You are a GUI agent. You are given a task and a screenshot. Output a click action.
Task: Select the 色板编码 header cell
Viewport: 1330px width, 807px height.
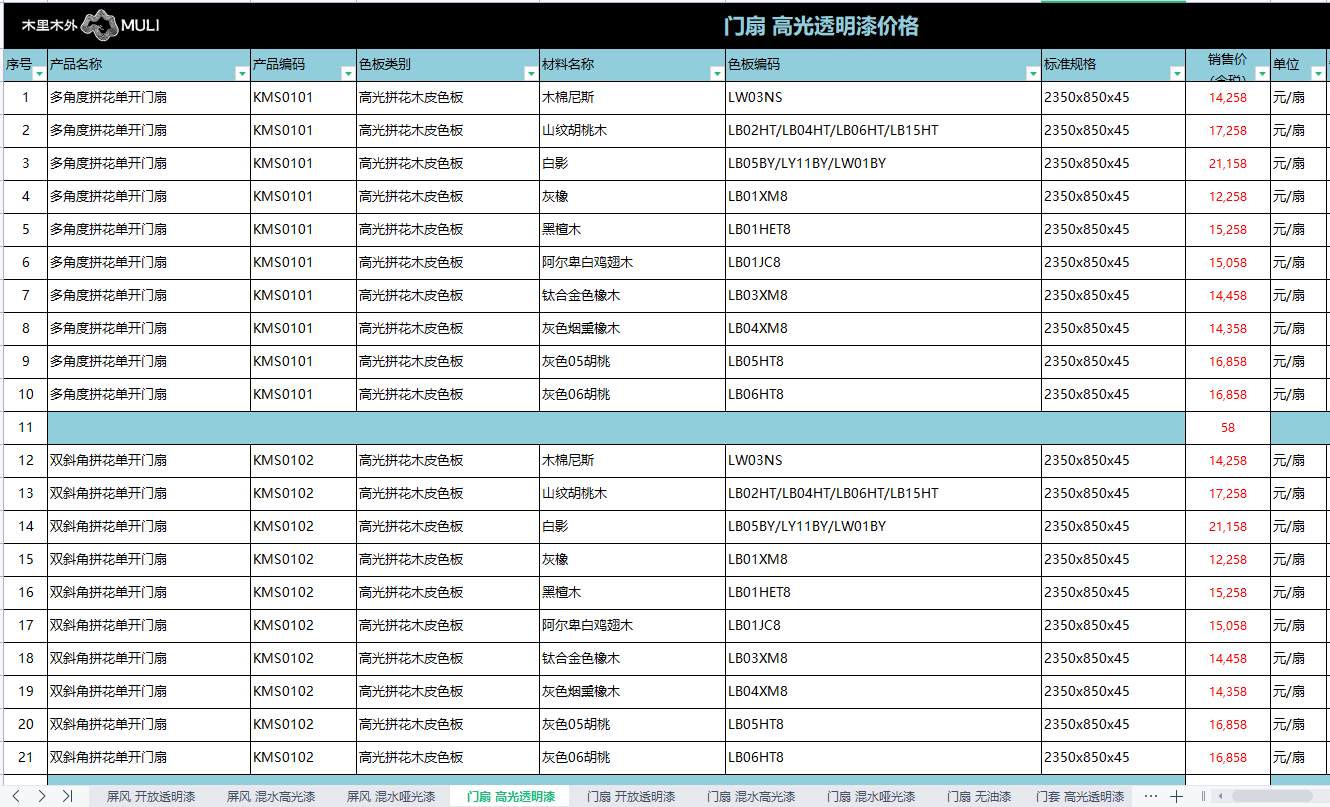pos(884,65)
